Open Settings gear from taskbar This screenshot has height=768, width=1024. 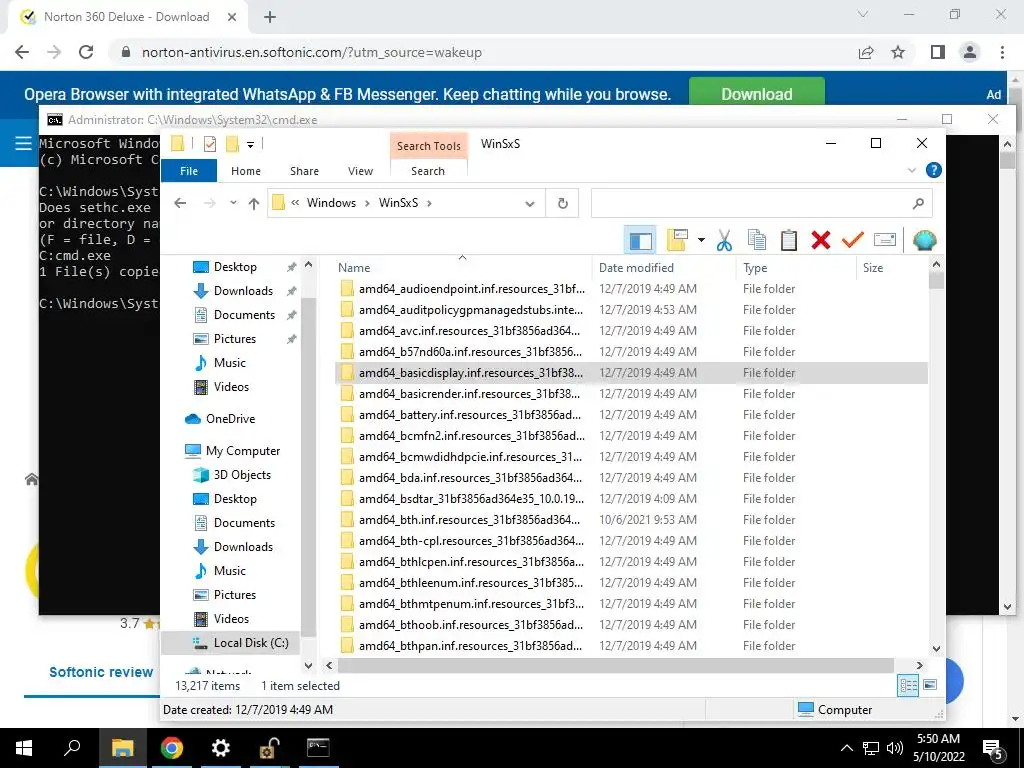pos(221,748)
